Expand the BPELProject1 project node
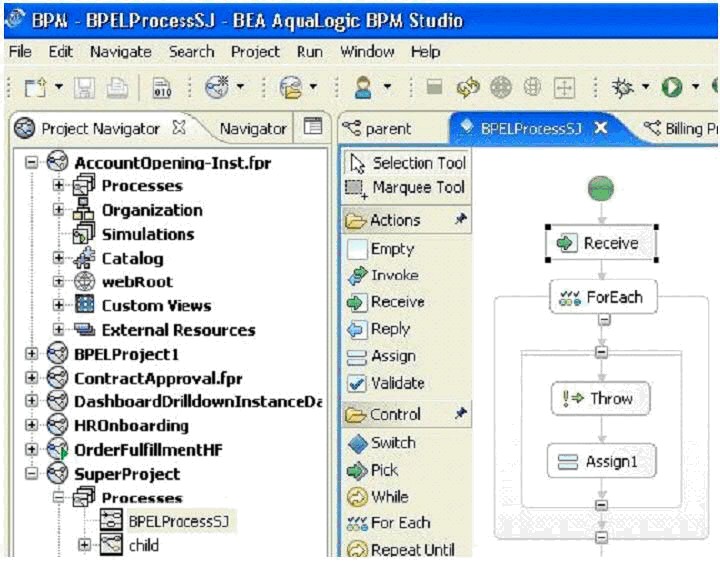Image resolution: width=720 pixels, height=562 pixels. tap(31, 354)
